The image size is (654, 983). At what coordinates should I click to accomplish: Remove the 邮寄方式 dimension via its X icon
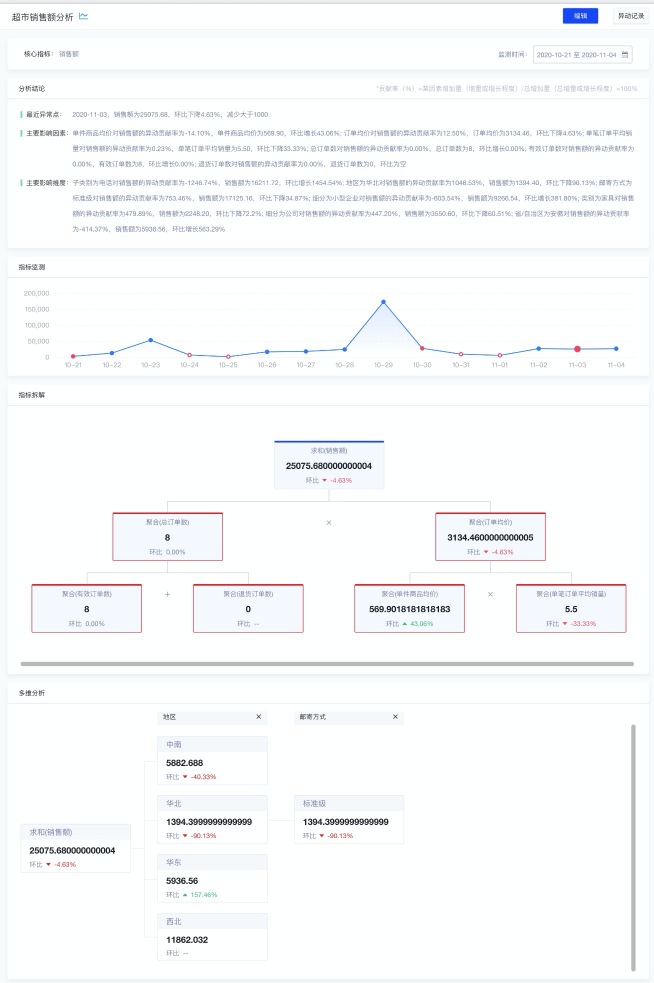[395, 717]
